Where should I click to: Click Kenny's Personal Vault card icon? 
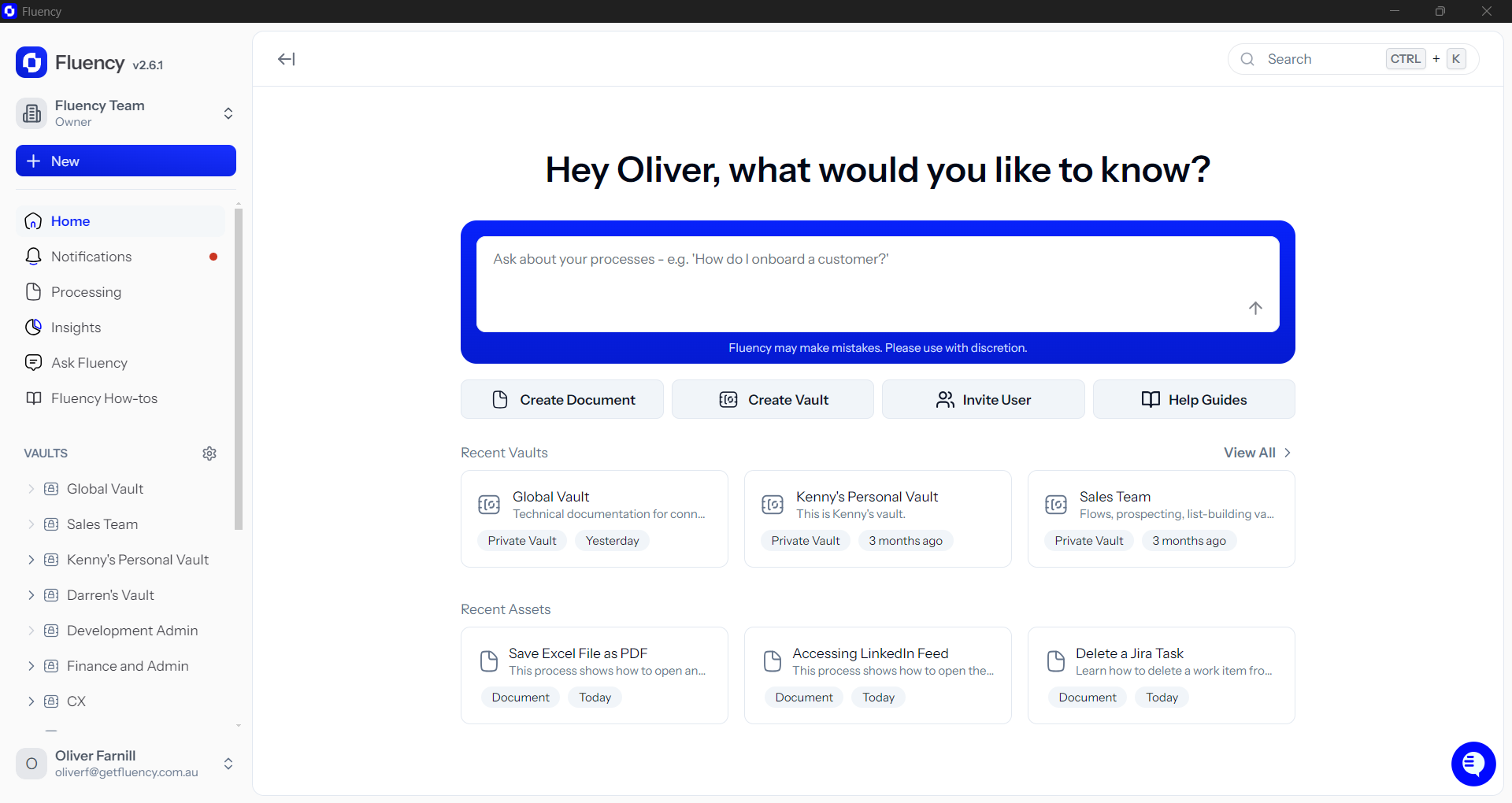pyautogui.click(x=773, y=505)
